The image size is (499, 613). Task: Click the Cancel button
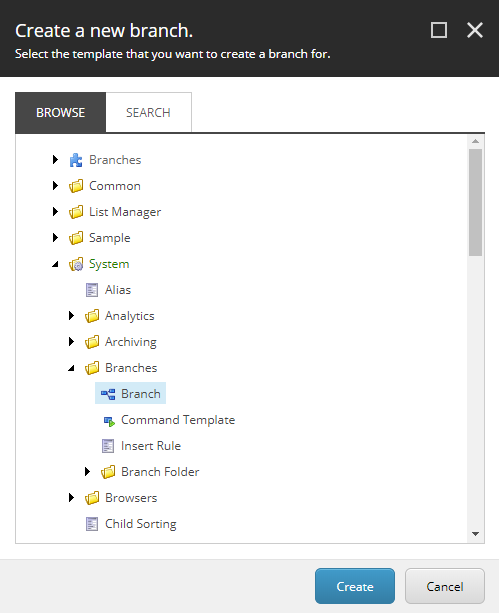(x=445, y=586)
